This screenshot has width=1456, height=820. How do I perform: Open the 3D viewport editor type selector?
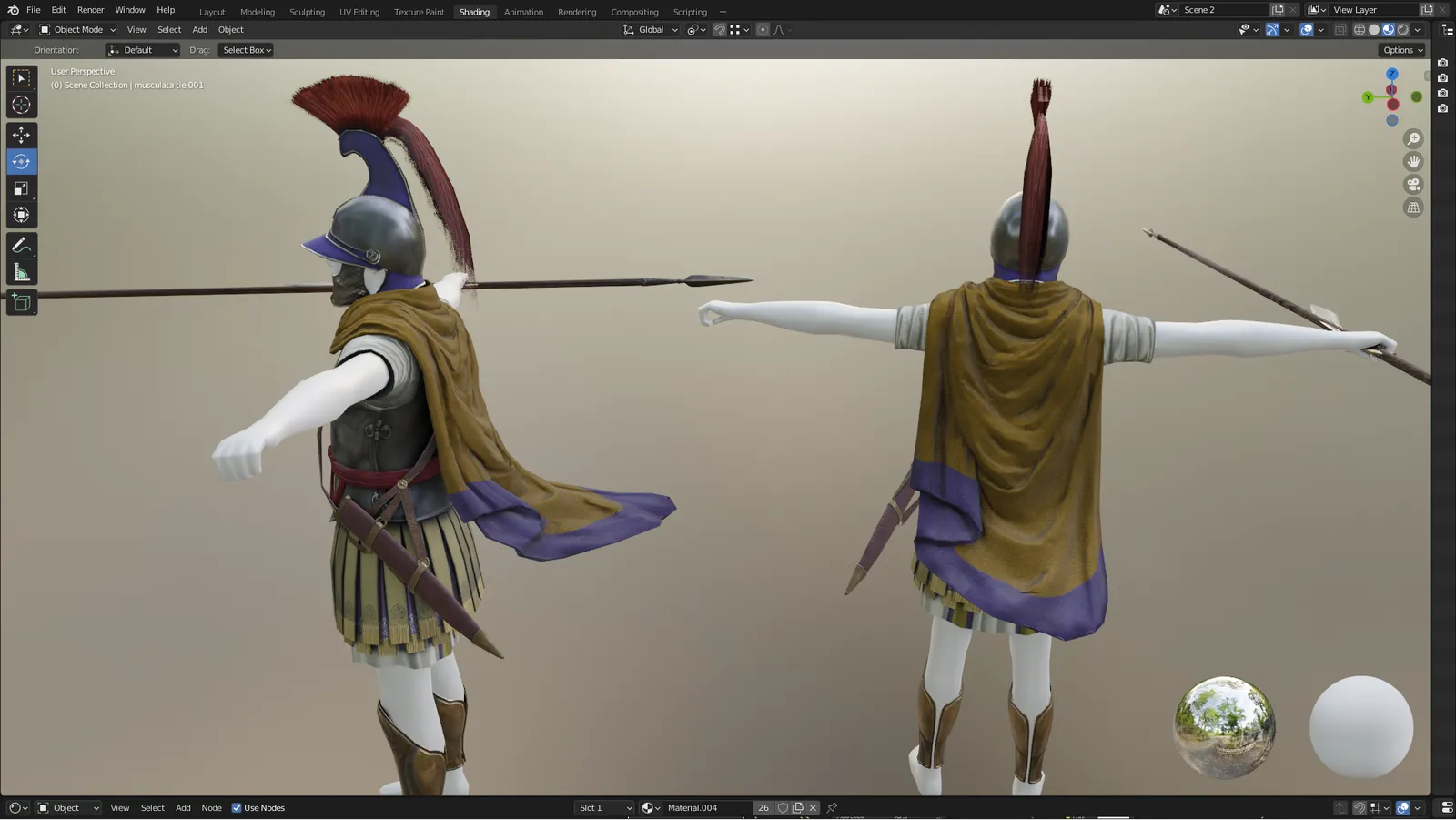(x=18, y=30)
